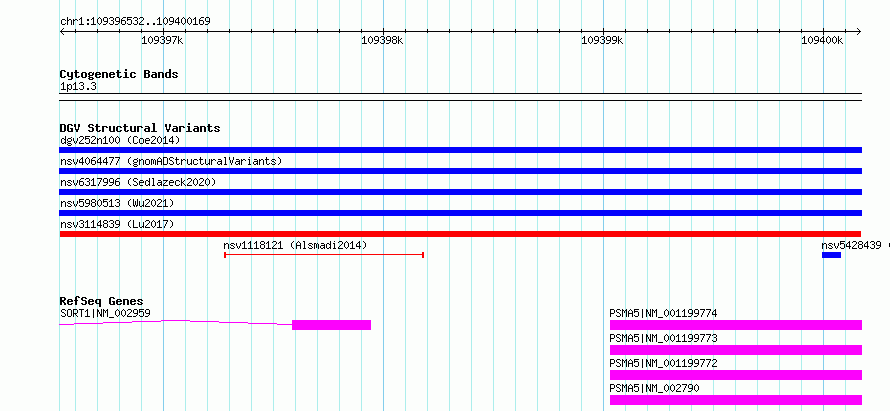
Task: Select the PSMA5|NM_001199773 transcript label
Action: pos(664,338)
